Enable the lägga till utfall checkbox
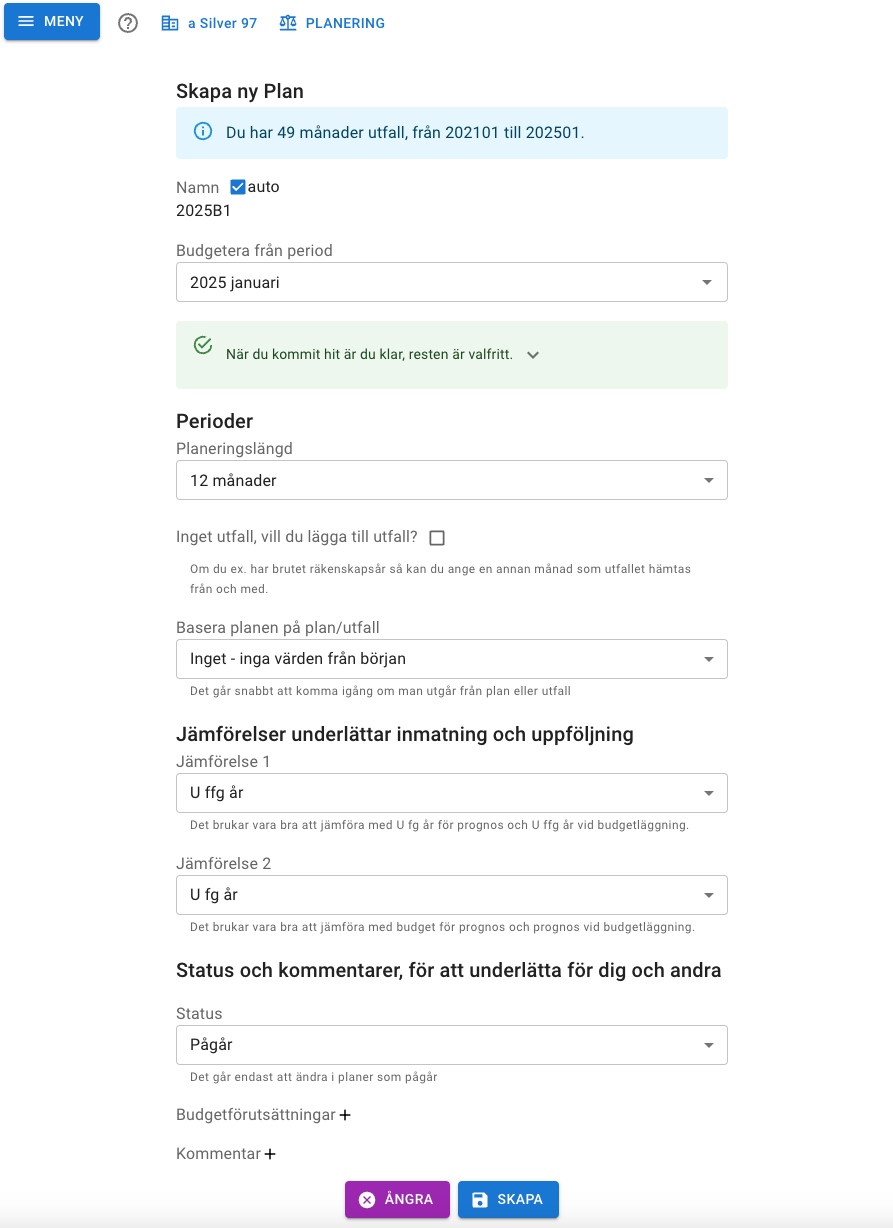The width and height of the screenshot is (893, 1228). pyautogui.click(x=437, y=538)
